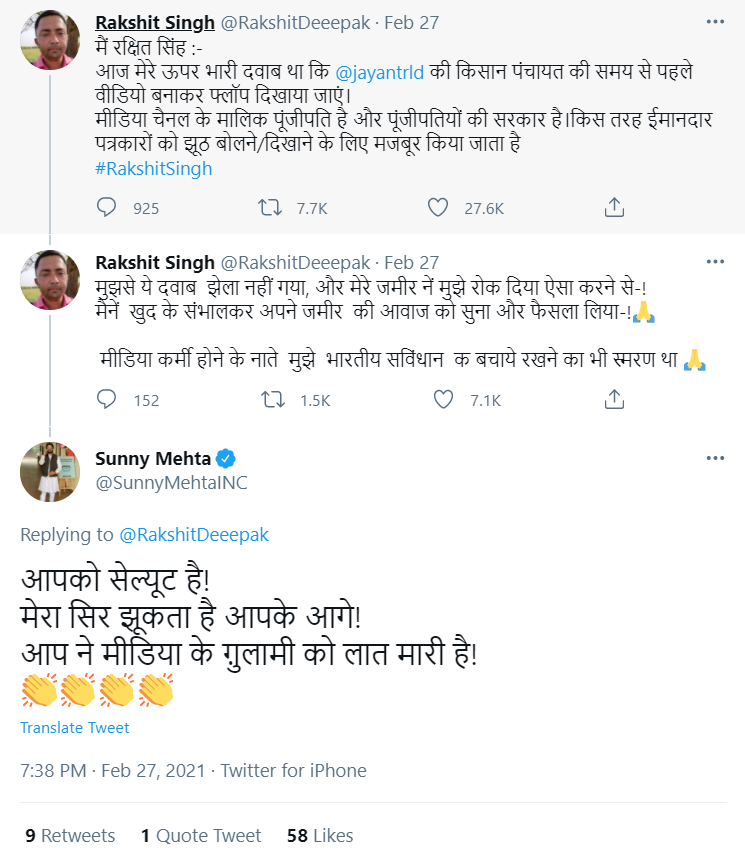745x859 pixels.
Task: Like the tweet with 7.1K likes
Action: click(x=445, y=400)
